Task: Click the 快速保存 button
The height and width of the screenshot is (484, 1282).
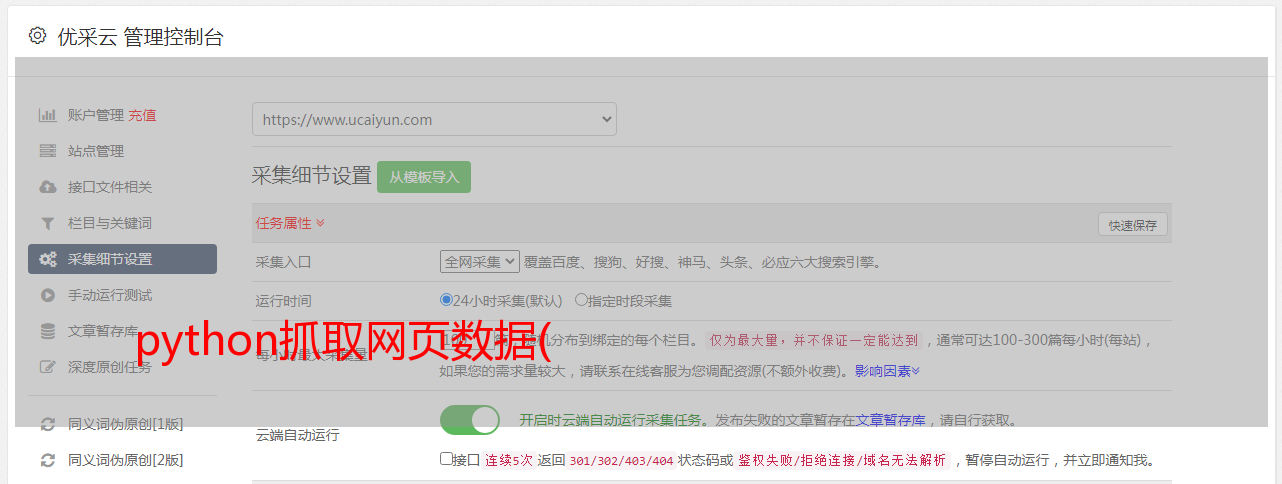Action: tap(1132, 225)
